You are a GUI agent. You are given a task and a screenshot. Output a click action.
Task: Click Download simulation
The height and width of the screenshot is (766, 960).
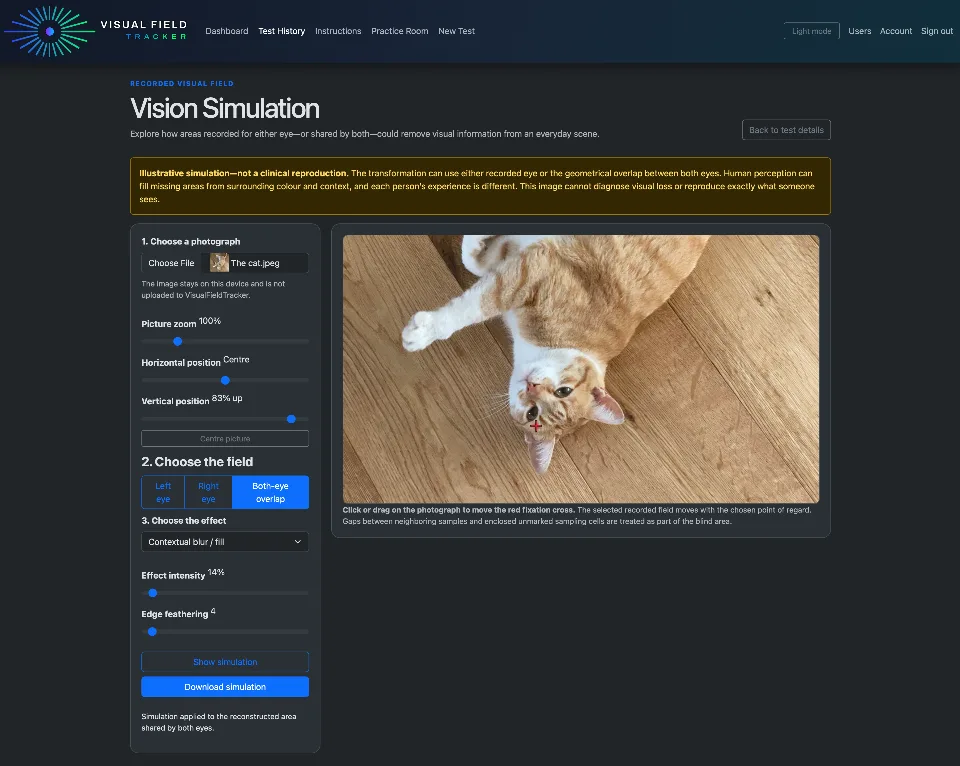click(225, 687)
